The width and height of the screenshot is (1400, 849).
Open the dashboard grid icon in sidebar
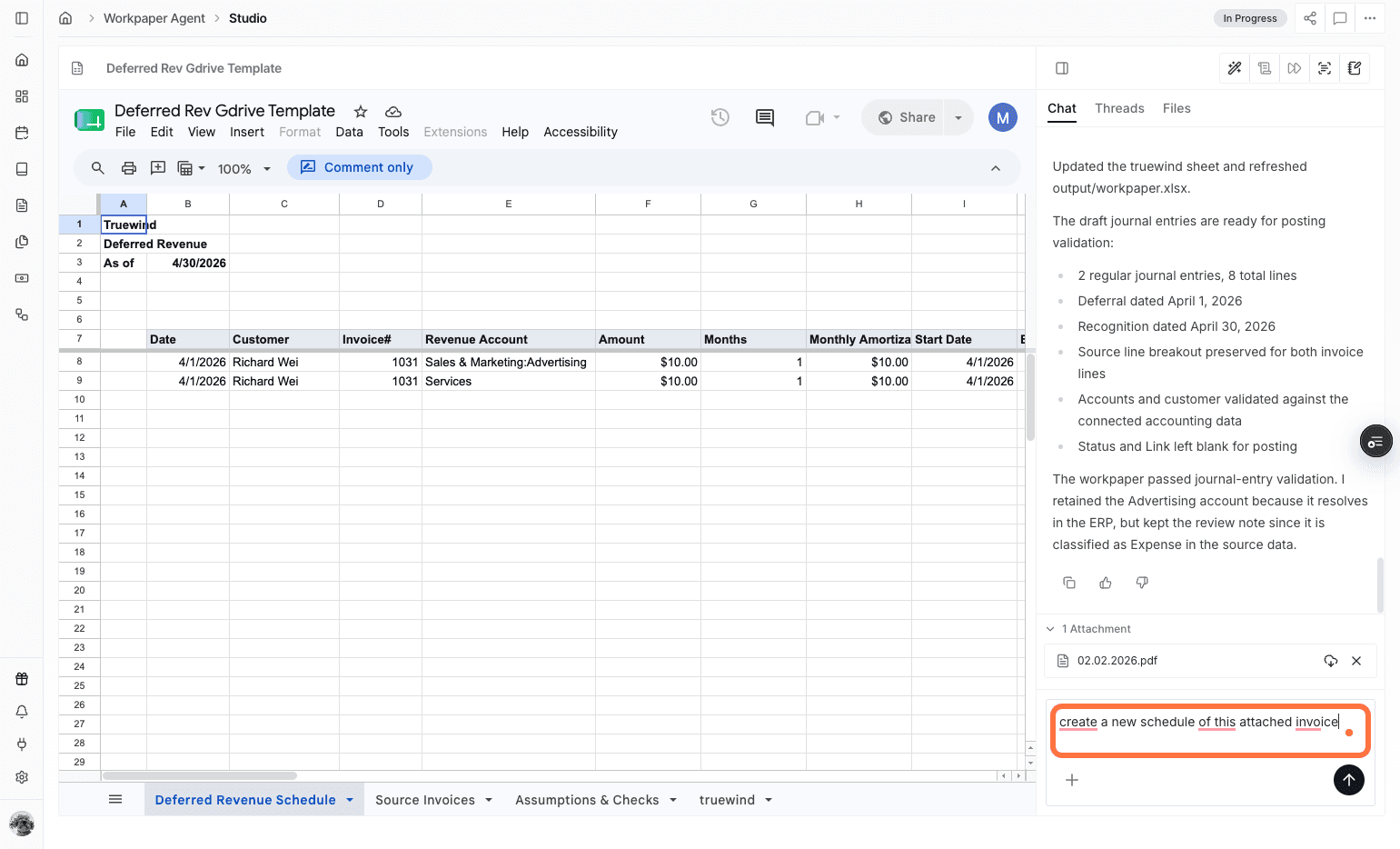pos(22,96)
